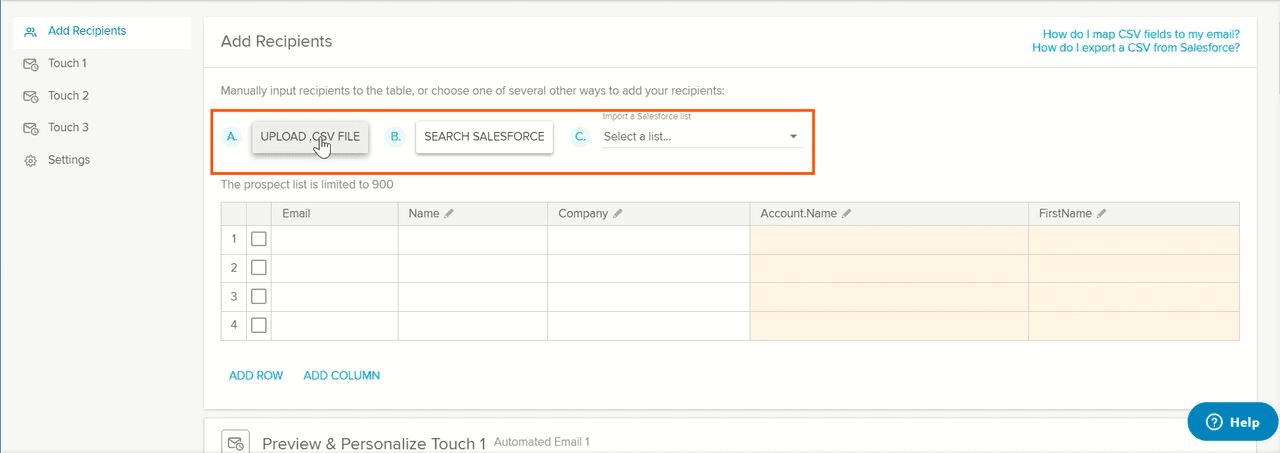Viewport: 1280px width, 453px height.
Task: Click the dropdown arrow of Select a list
Action: pyautogui.click(x=793, y=137)
